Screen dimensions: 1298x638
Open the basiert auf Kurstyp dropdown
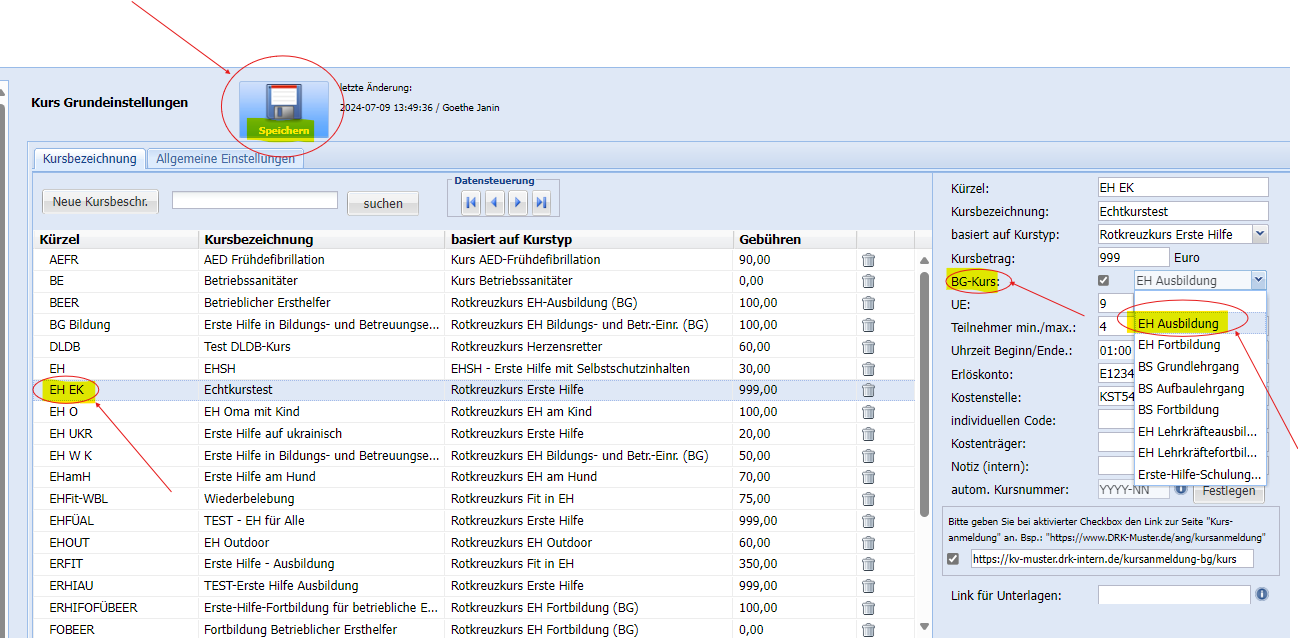click(1259, 234)
